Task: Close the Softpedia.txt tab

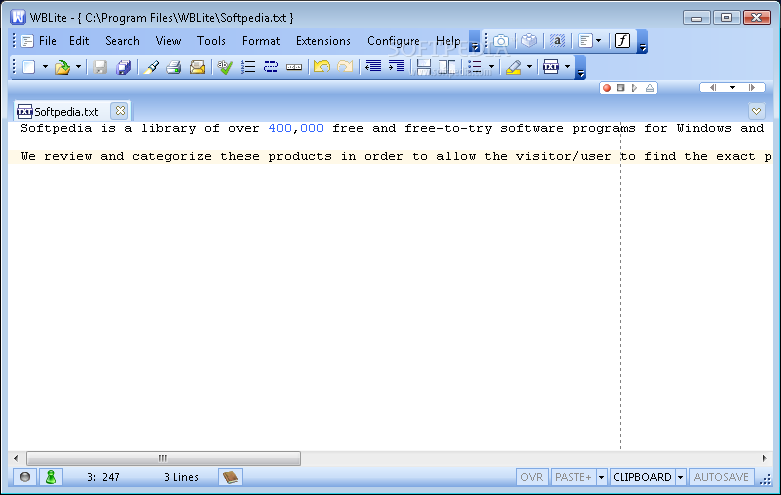Action: 120,111
